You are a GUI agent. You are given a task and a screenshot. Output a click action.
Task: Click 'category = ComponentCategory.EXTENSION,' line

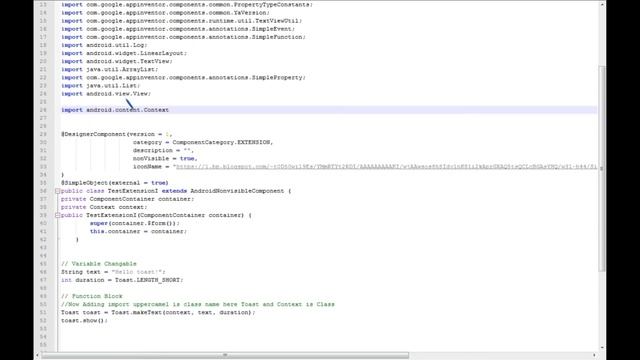[203, 142]
